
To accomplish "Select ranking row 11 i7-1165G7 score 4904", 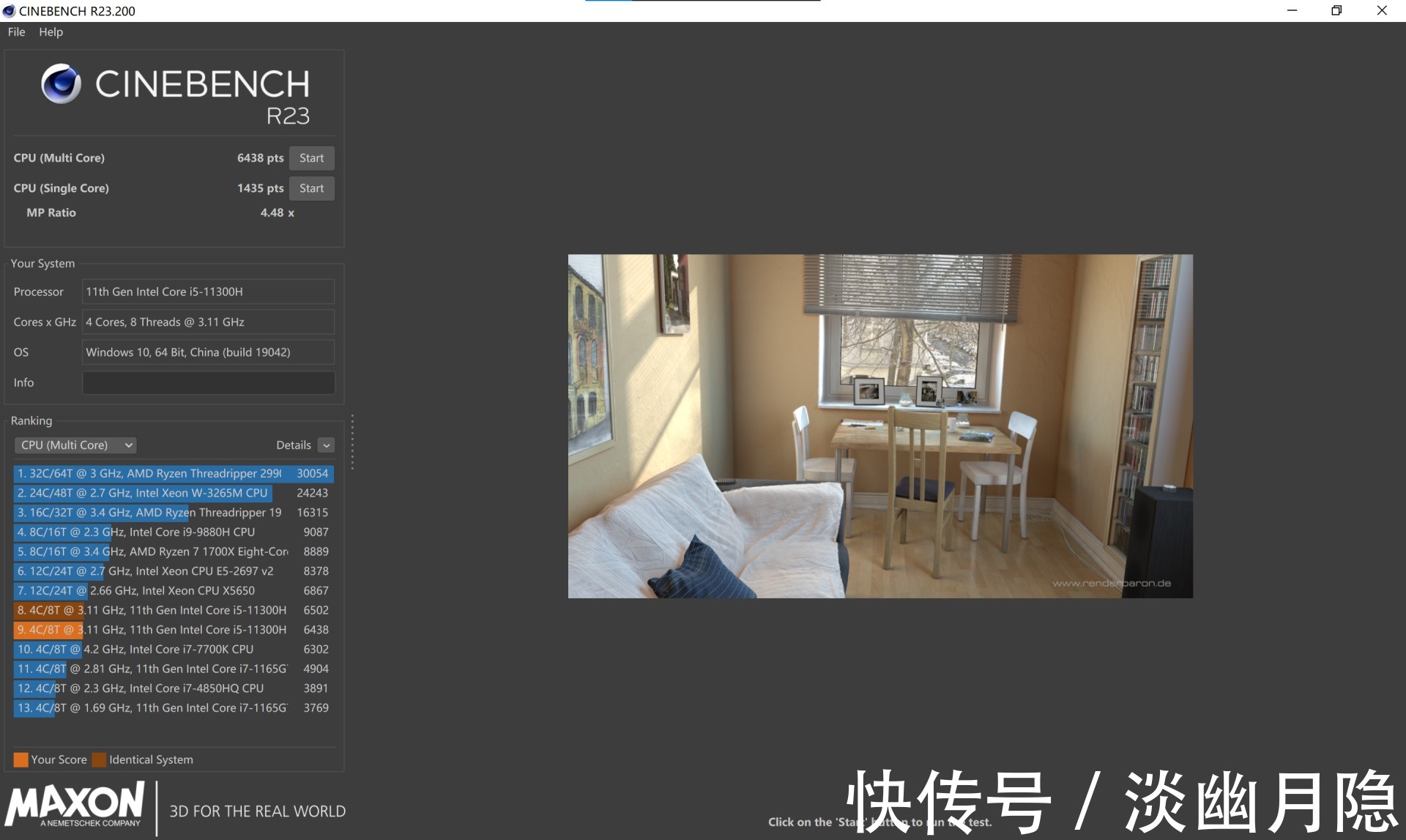I will [x=174, y=669].
